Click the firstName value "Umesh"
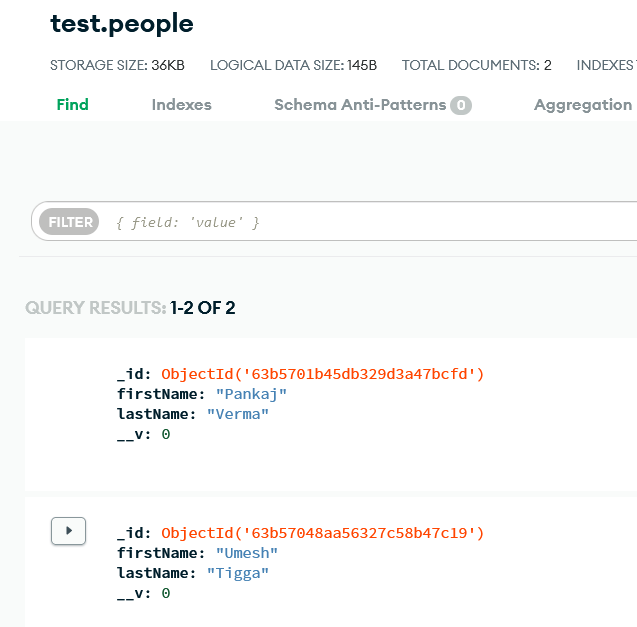Image resolution: width=637 pixels, height=627 pixels. 247,553
